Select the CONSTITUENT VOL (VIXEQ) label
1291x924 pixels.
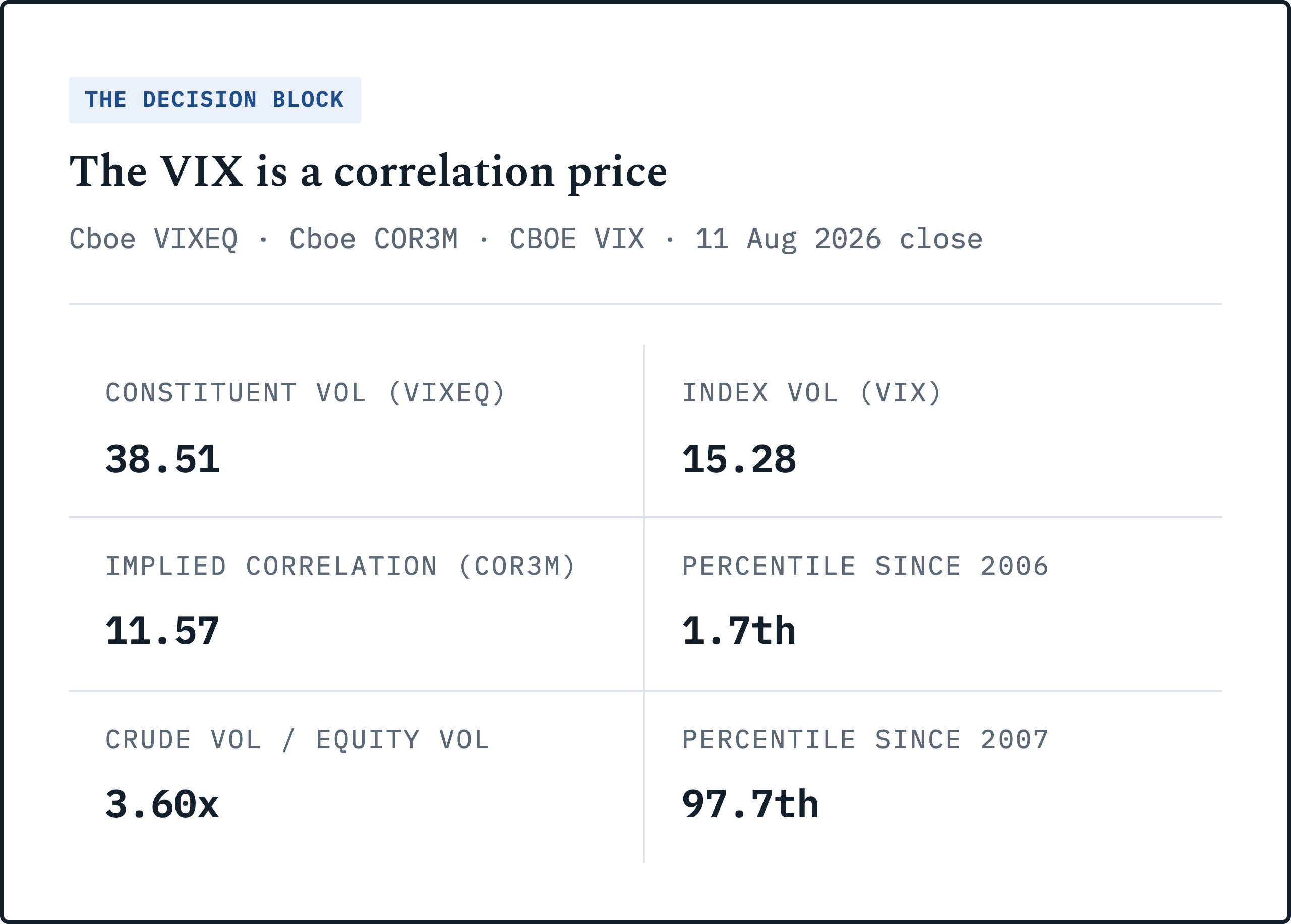306,393
